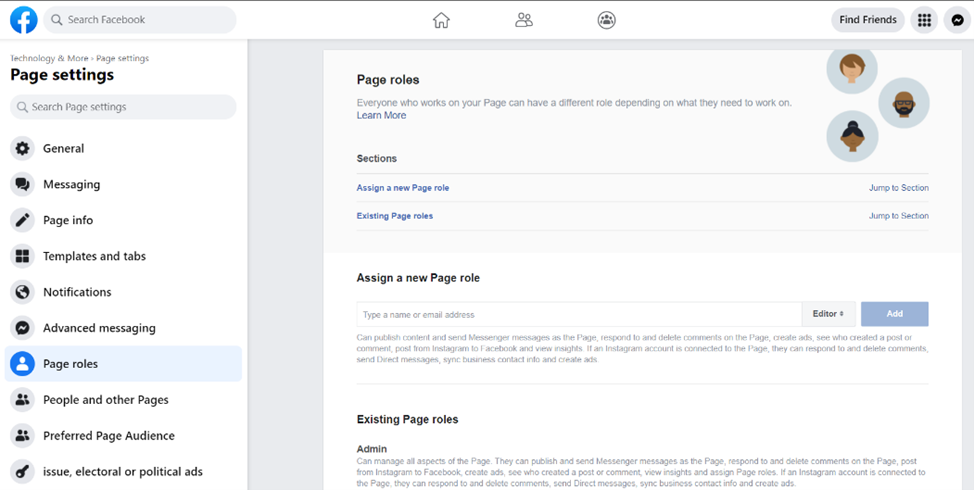Click the General gear icon

click(x=22, y=148)
